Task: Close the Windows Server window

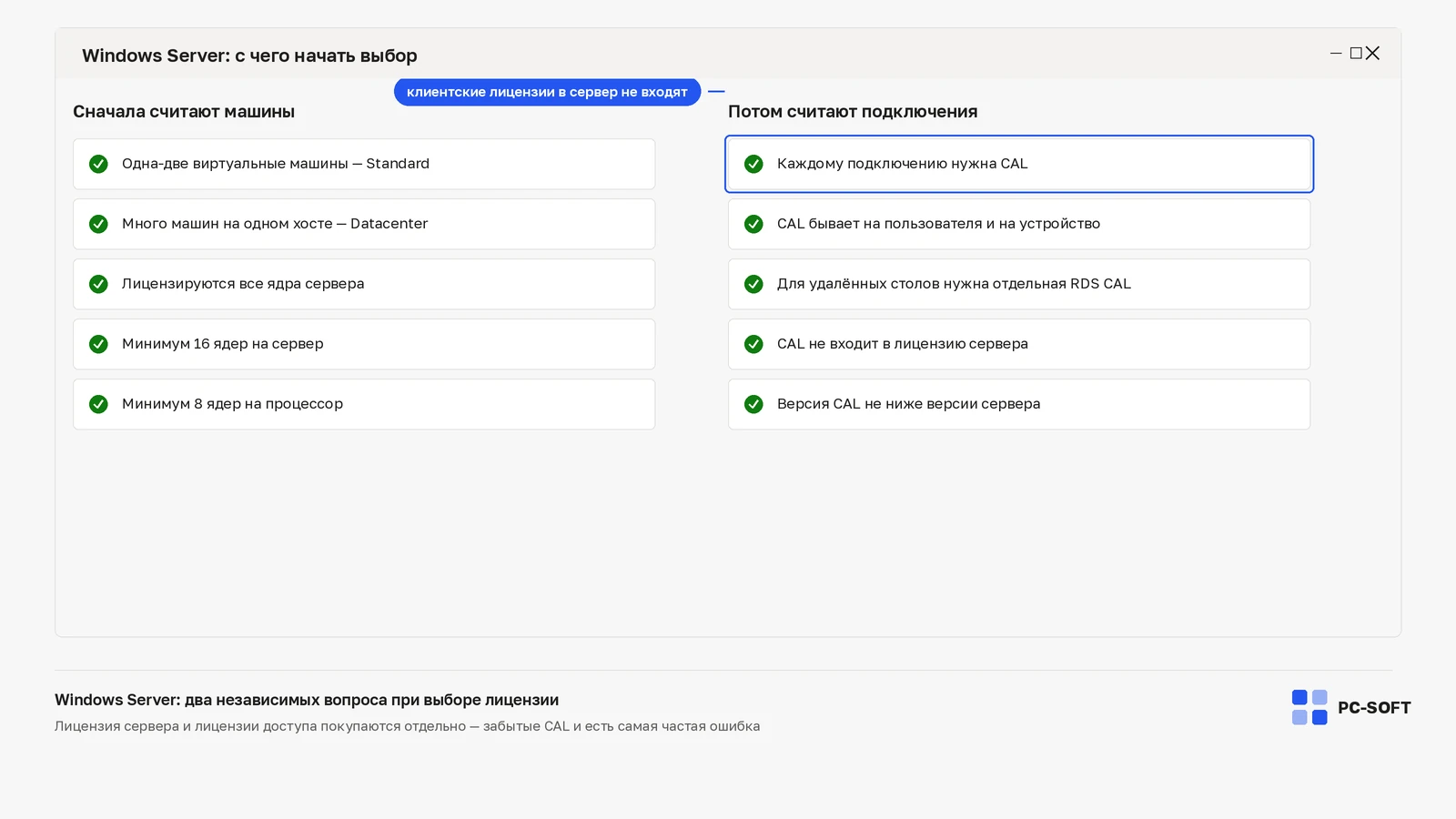Action: coord(1373,54)
